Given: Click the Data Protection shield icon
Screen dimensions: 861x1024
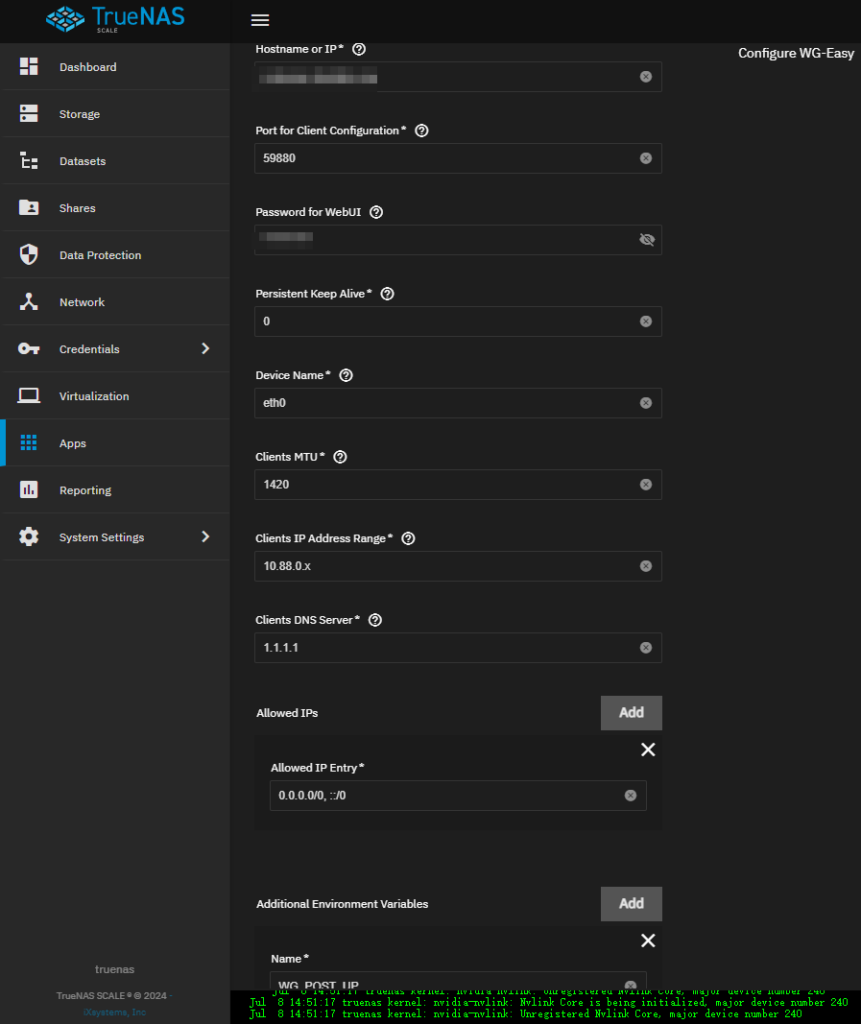Looking at the screenshot, I should (29, 254).
